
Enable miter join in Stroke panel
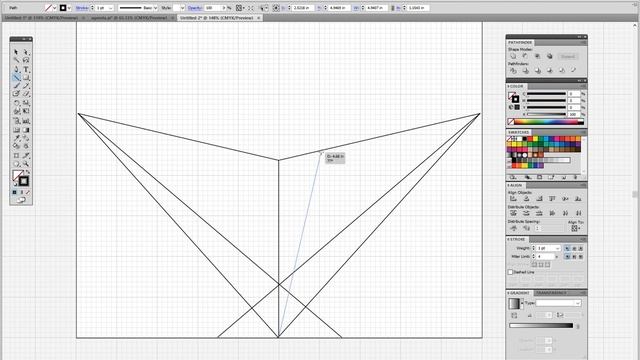[567, 257]
